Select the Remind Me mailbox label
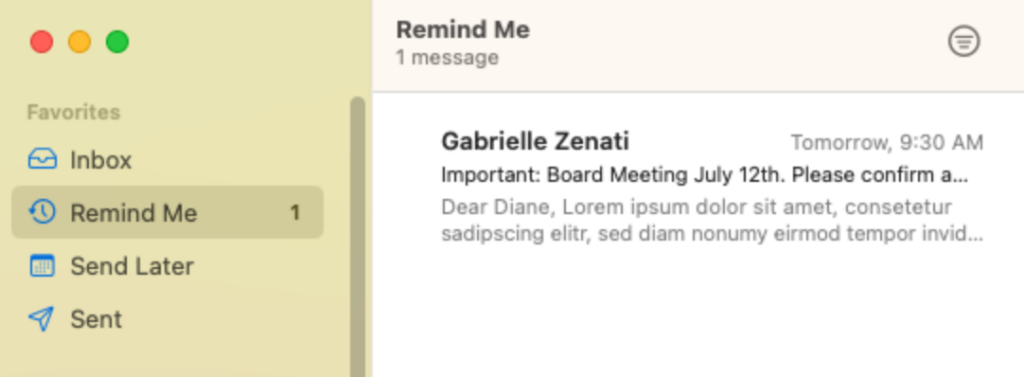 coord(134,213)
